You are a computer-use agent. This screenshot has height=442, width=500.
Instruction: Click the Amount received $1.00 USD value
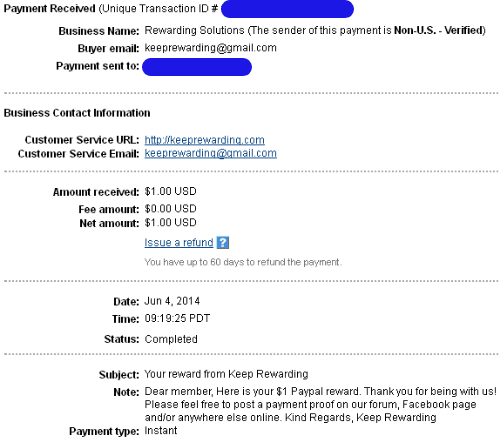tap(170, 191)
